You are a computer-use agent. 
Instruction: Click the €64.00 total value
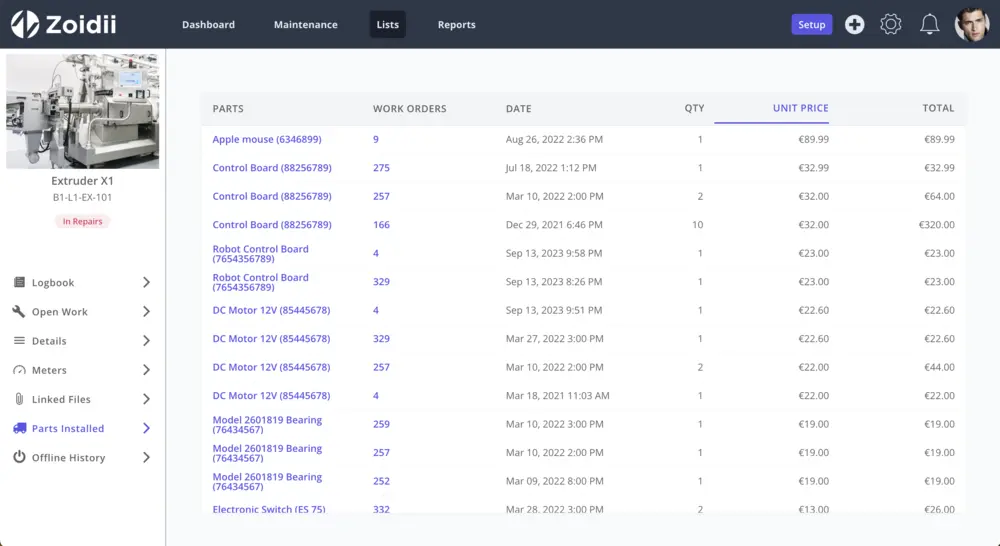coord(939,196)
